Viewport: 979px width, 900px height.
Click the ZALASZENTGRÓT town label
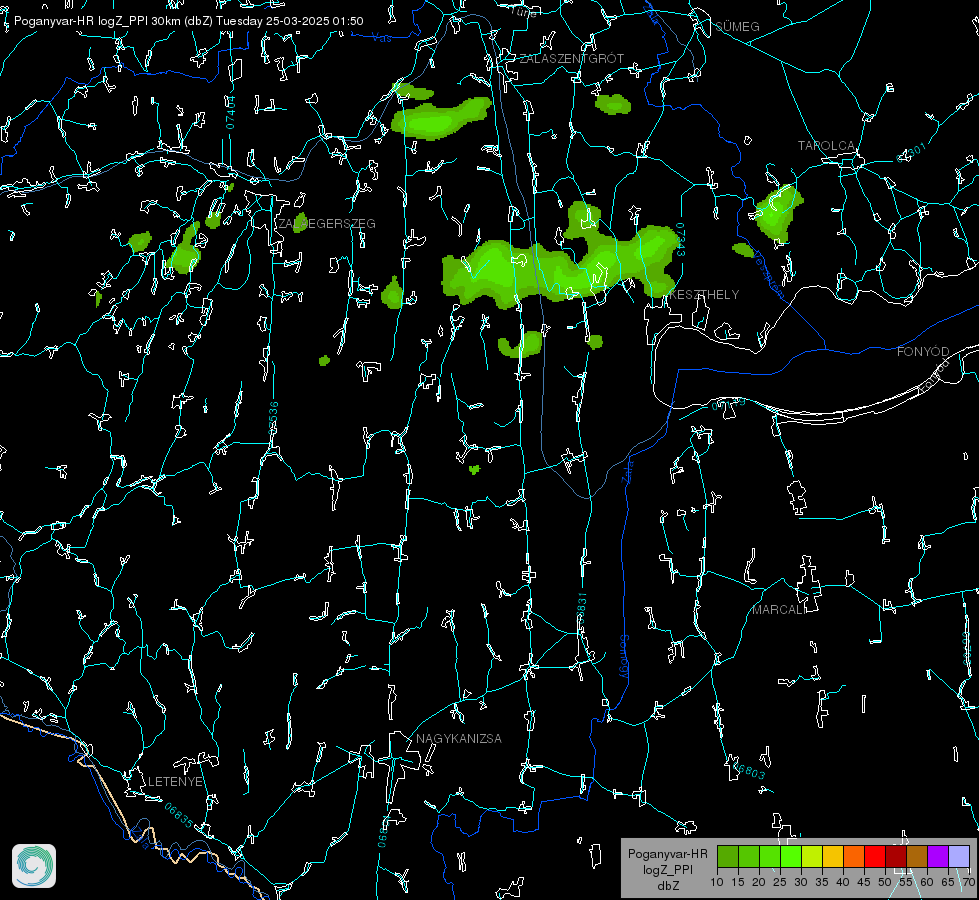571,59
